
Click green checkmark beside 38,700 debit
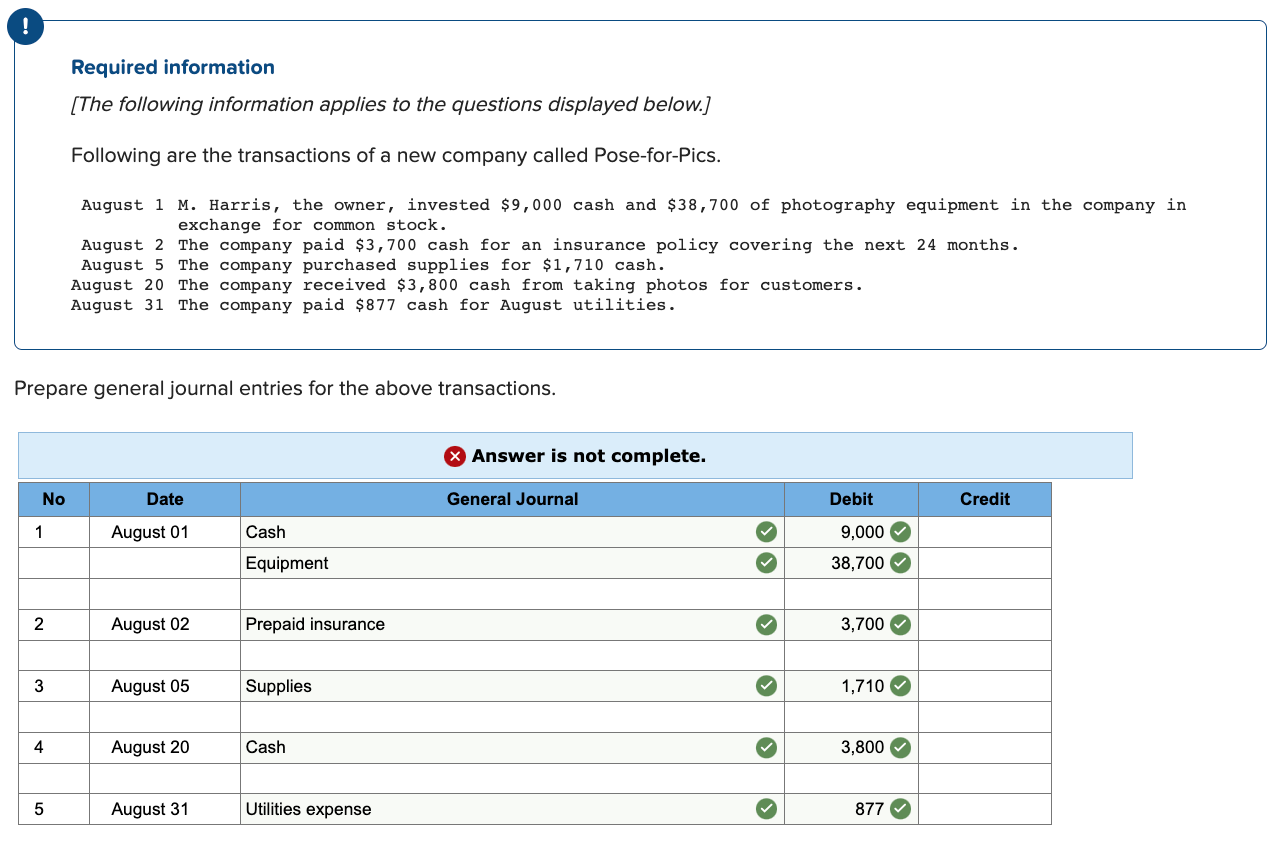(x=901, y=563)
